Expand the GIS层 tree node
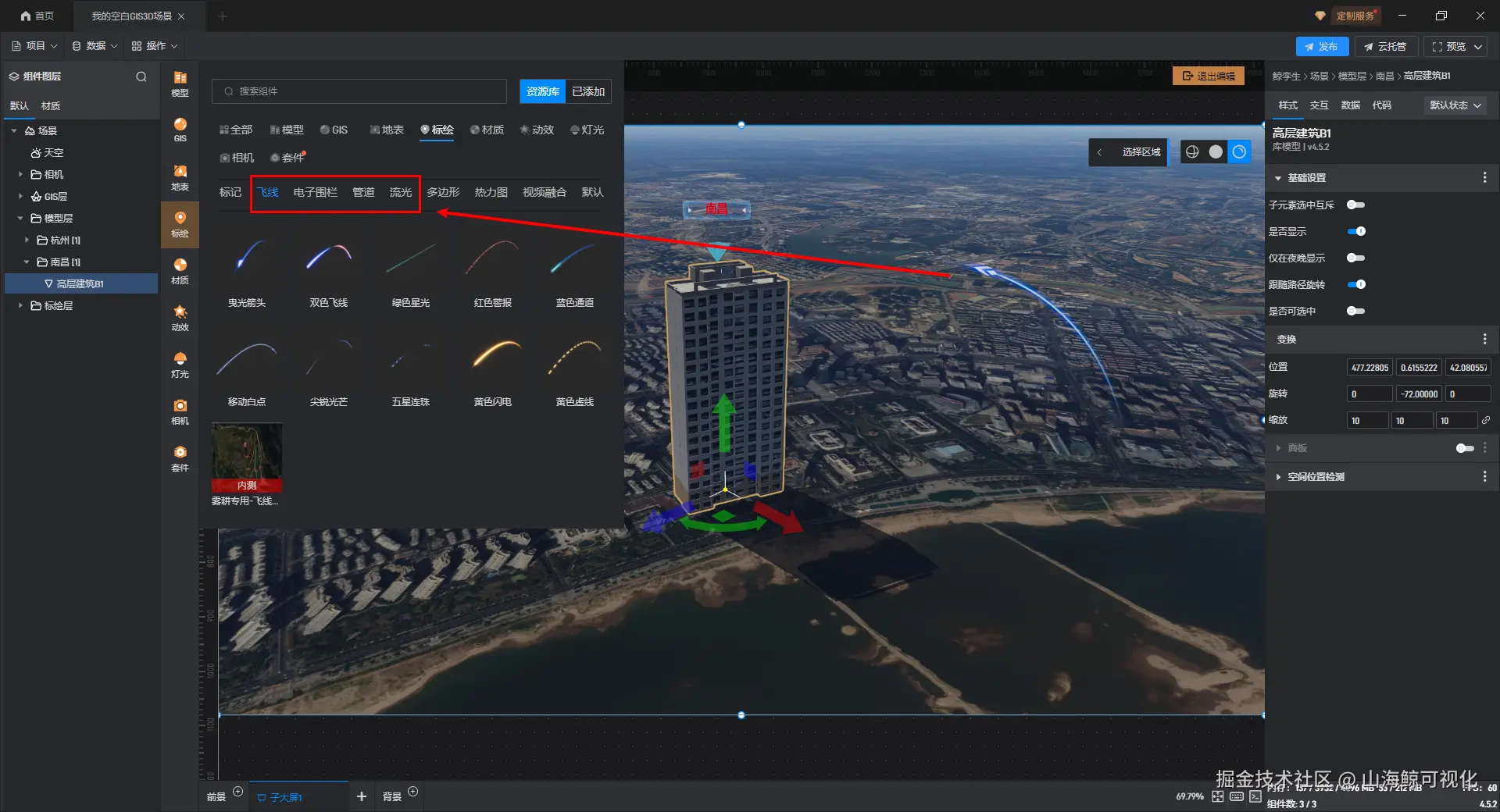The image size is (1500, 812). point(20,197)
